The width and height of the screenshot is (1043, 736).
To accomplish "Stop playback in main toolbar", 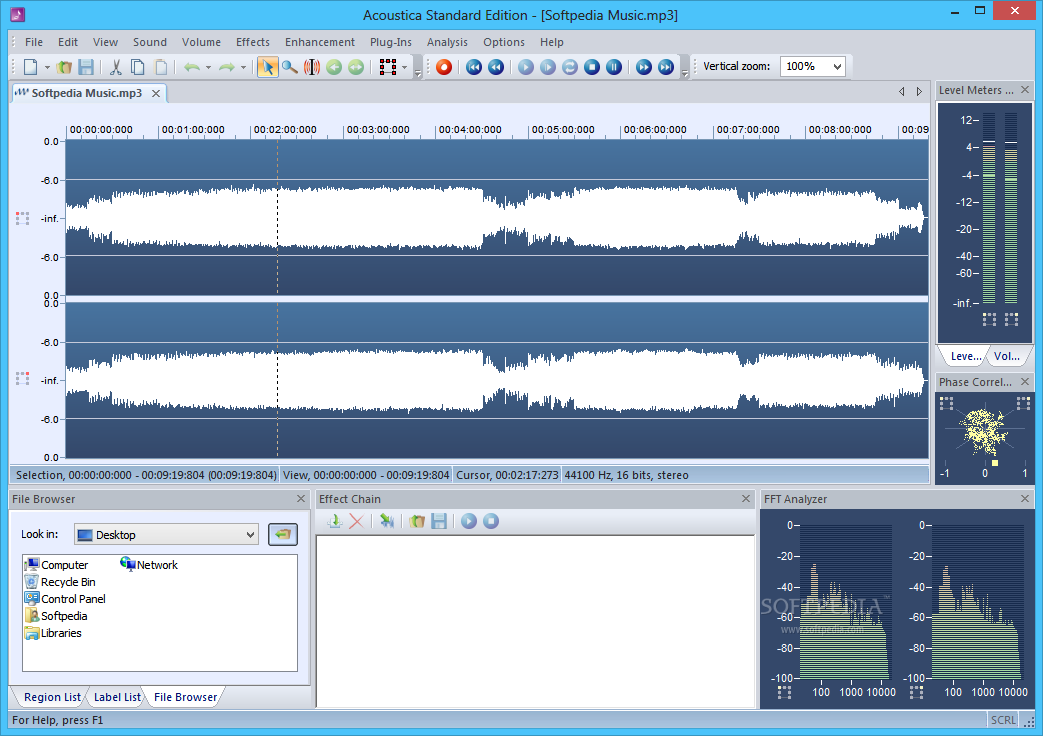I will click(x=592, y=67).
